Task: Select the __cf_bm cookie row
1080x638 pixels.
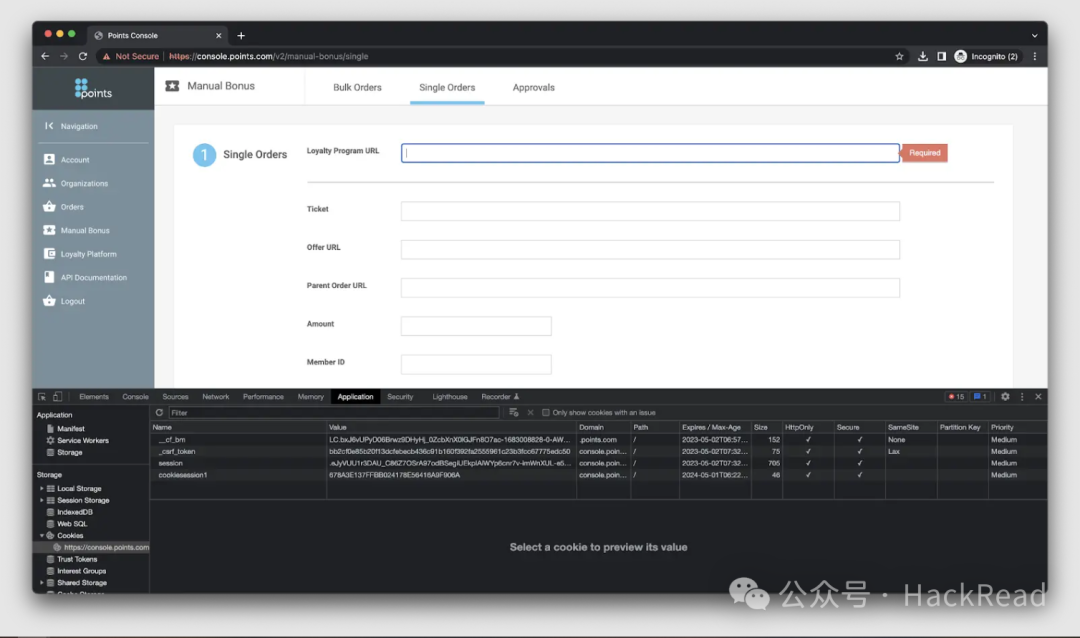Action: click(x=598, y=440)
